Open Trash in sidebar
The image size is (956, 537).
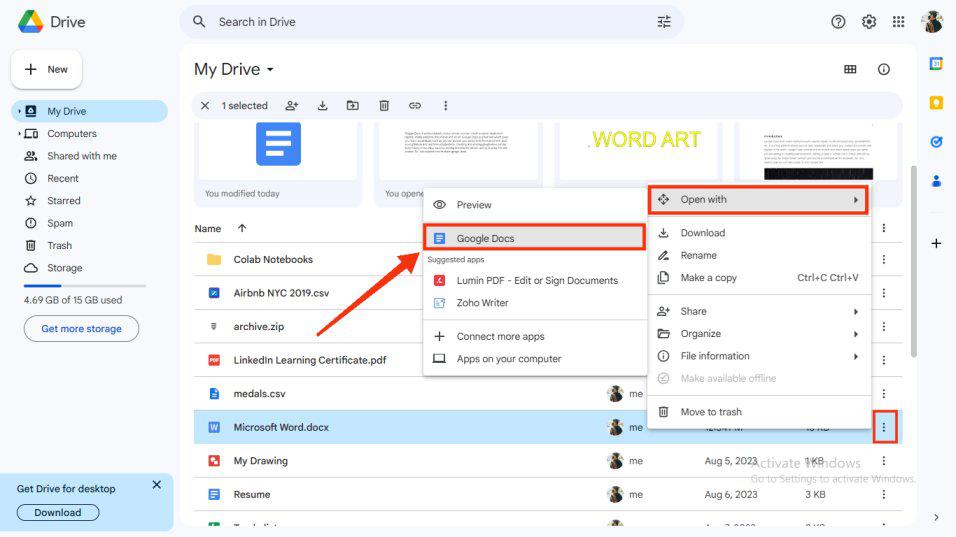coord(89,246)
